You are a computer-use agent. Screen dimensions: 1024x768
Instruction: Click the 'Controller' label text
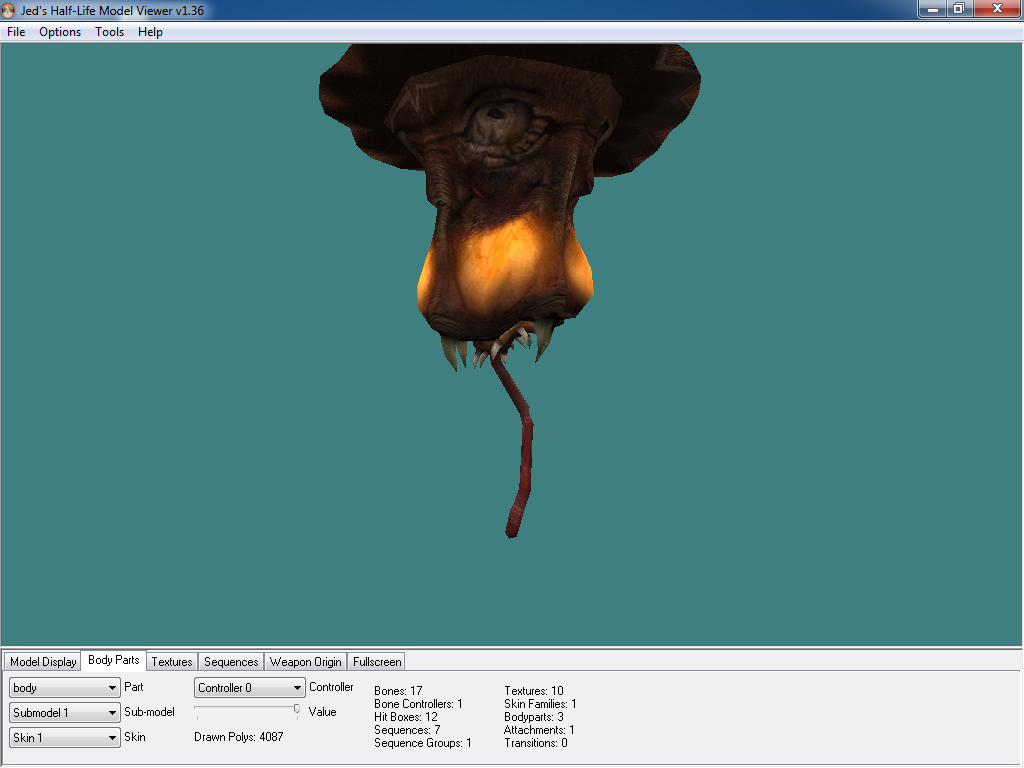coord(331,687)
